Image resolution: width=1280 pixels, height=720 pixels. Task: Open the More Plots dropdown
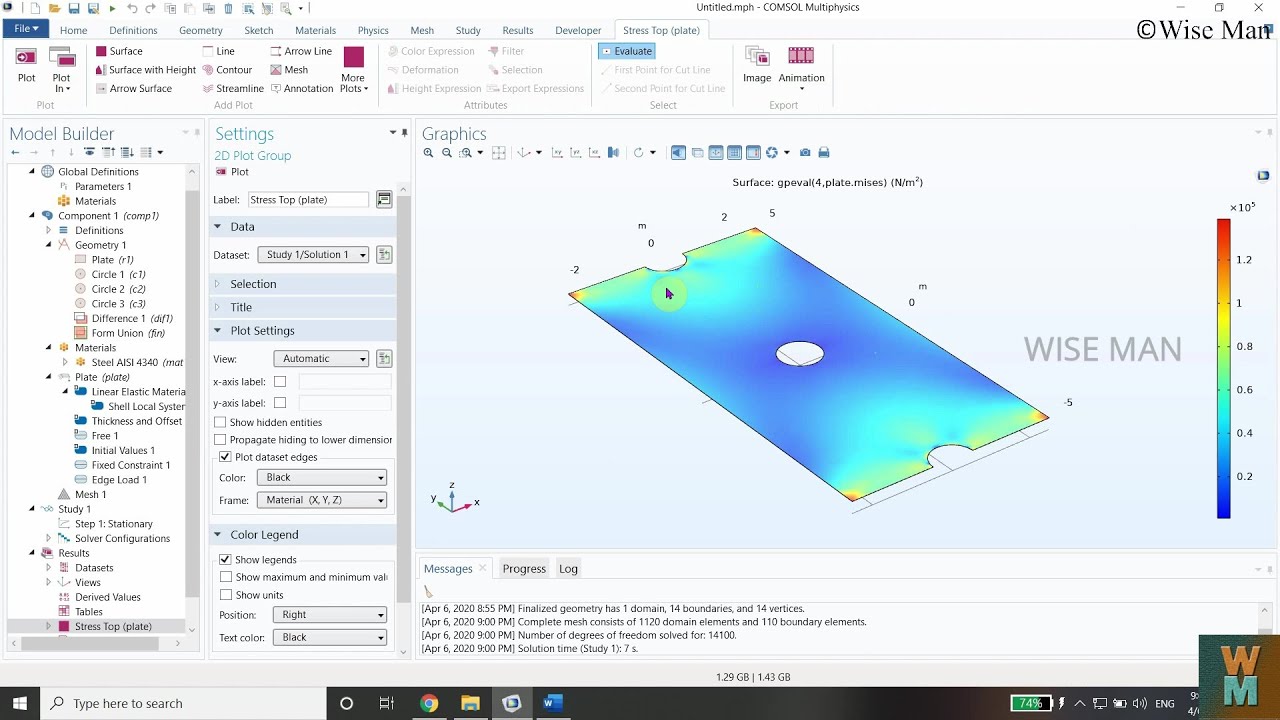click(354, 70)
